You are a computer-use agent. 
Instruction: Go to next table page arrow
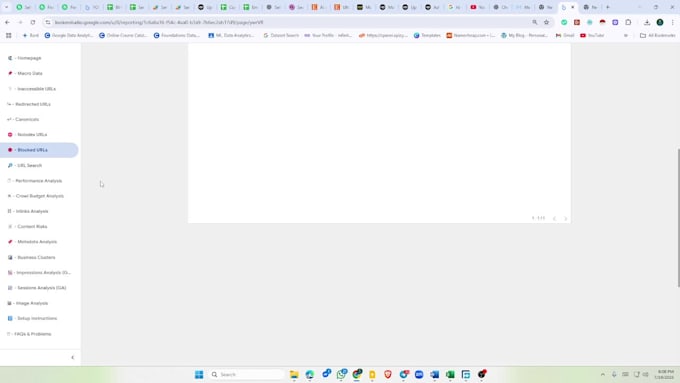[566, 218]
